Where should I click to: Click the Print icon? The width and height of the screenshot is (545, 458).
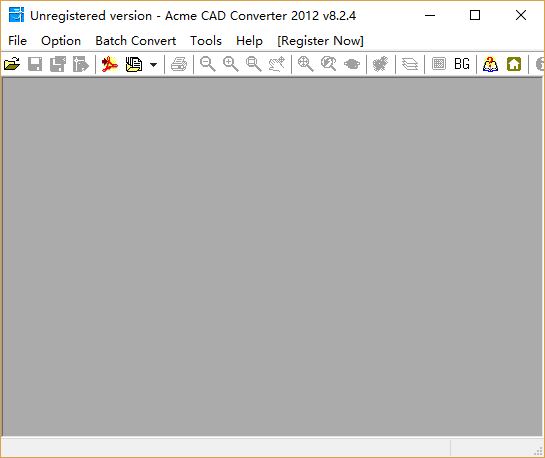point(179,64)
